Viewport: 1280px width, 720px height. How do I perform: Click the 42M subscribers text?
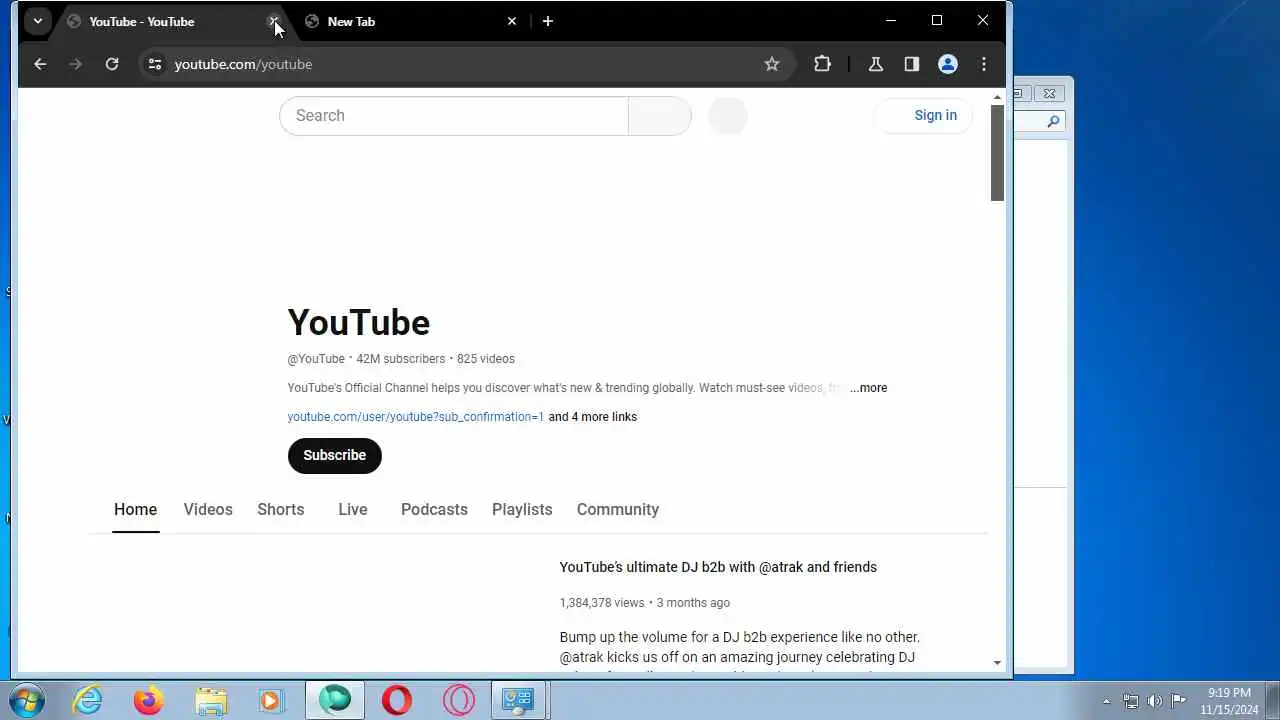coord(401,359)
